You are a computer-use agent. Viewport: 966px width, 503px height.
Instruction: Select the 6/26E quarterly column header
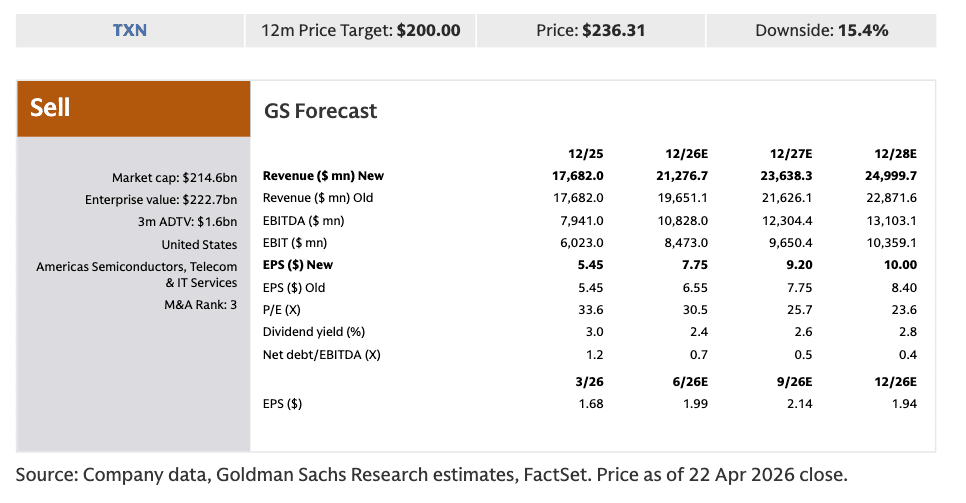(686, 381)
